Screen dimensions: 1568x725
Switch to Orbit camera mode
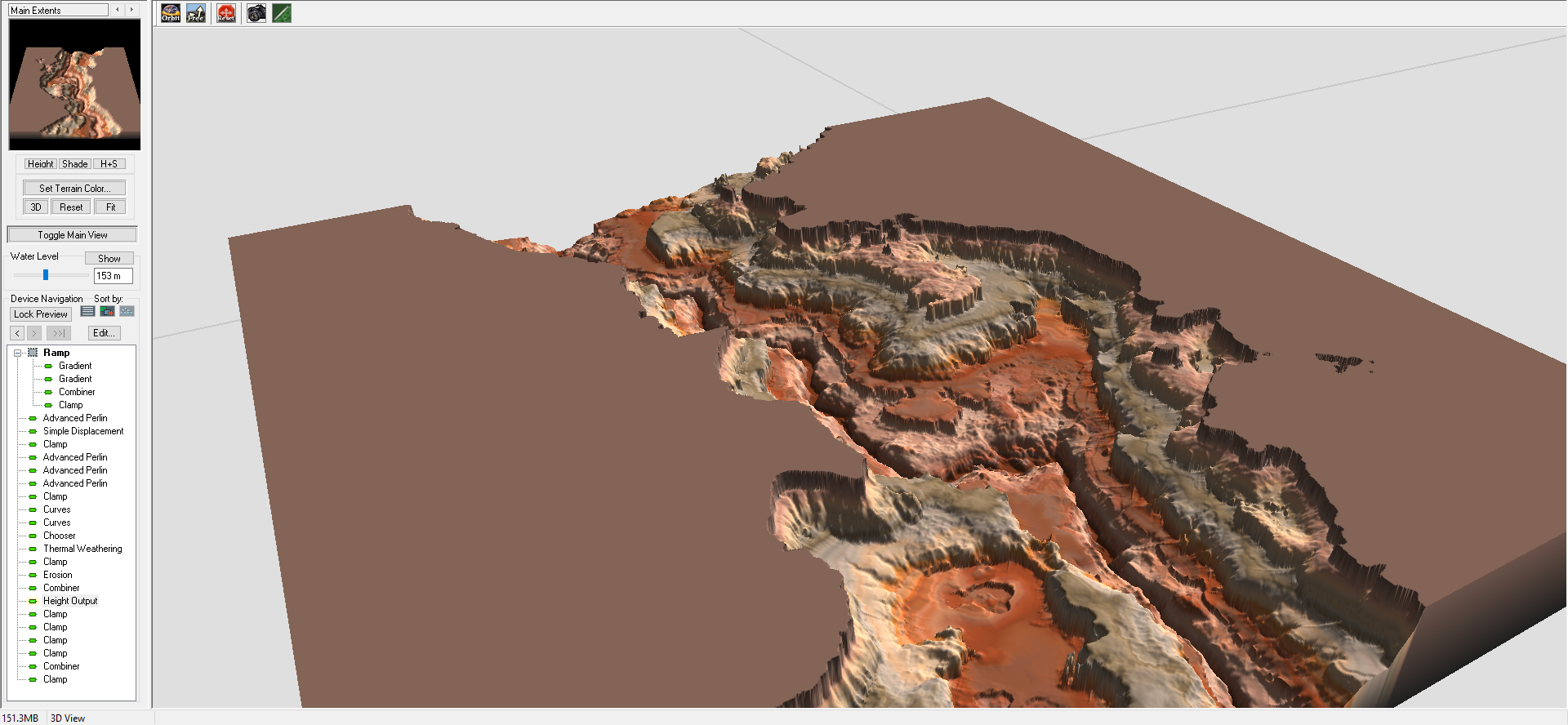pos(171,13)
